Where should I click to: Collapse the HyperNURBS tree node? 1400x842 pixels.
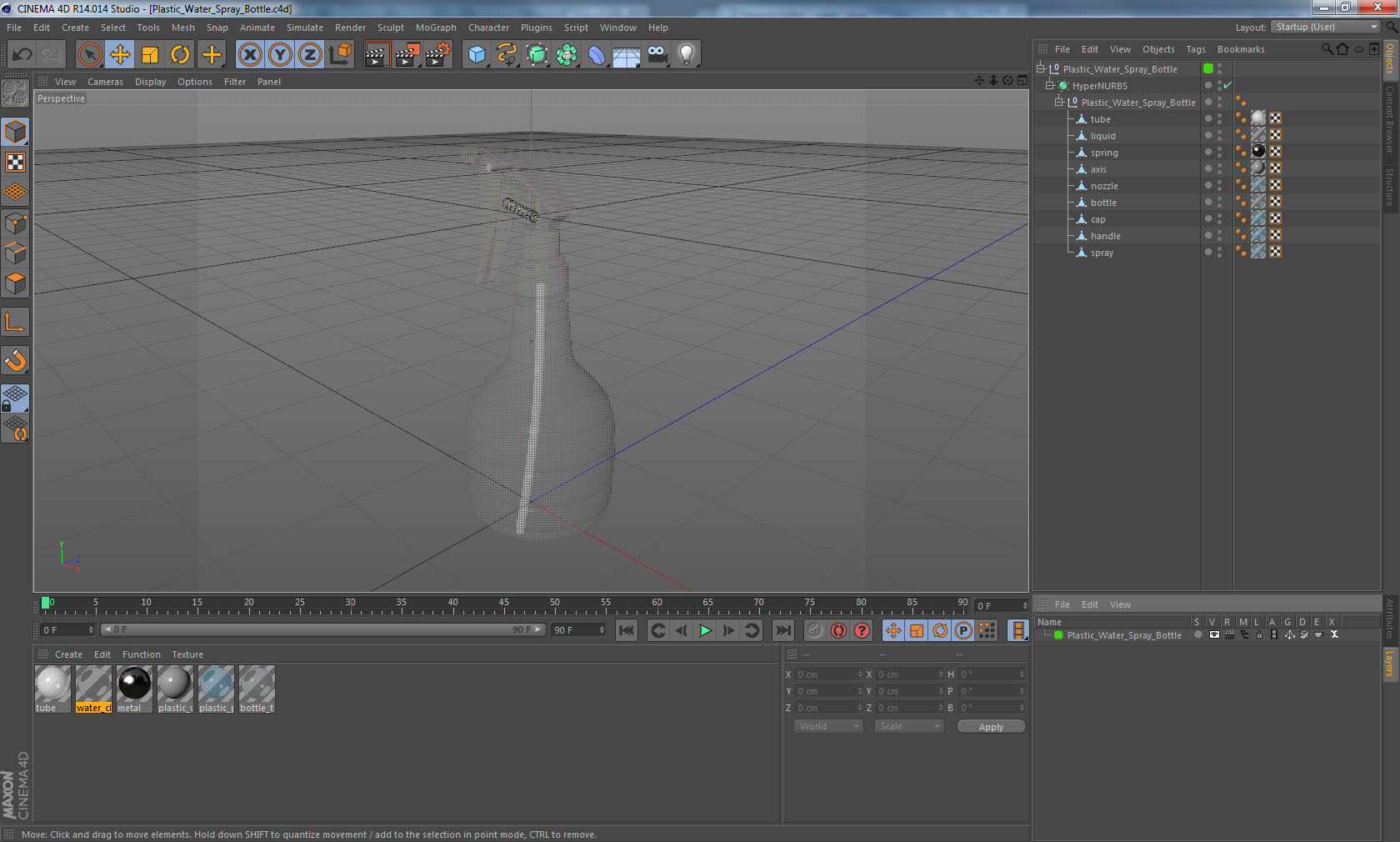1050,85
